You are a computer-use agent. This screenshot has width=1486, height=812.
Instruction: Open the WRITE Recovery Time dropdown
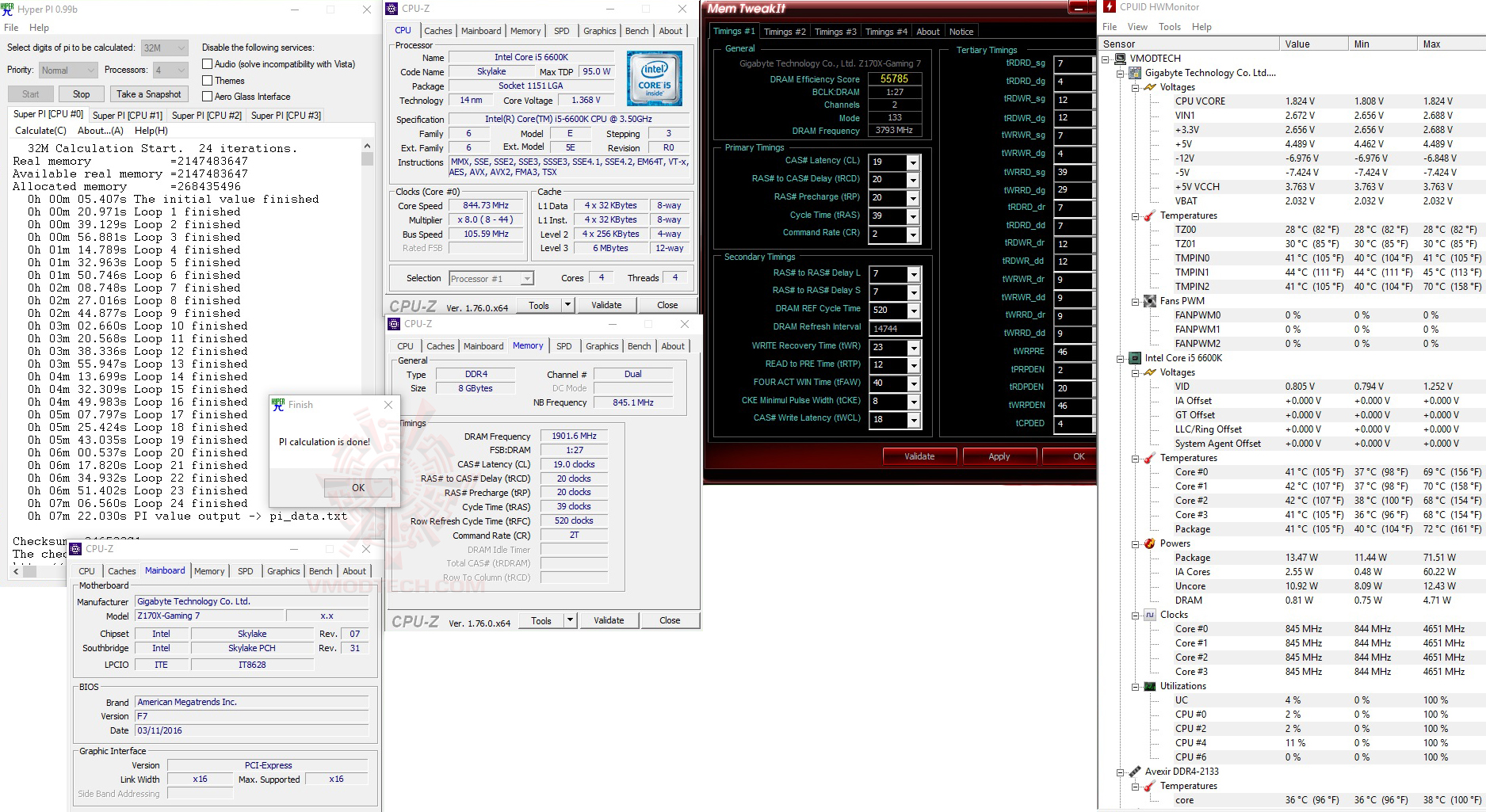(913, 348)
